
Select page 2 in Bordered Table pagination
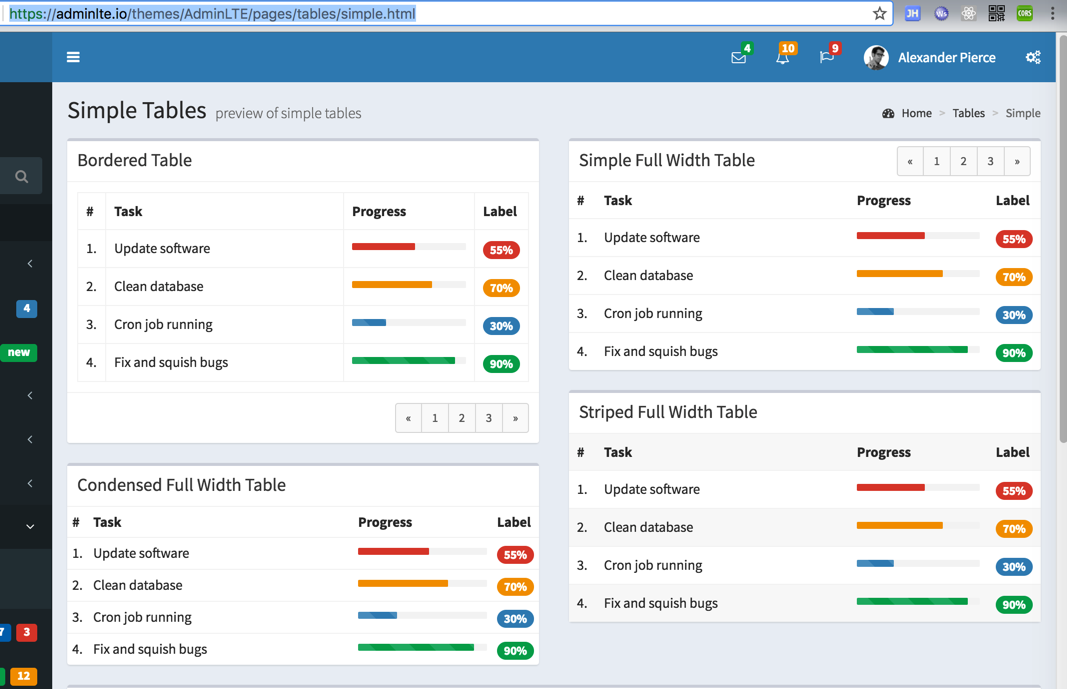pos(461,418)
